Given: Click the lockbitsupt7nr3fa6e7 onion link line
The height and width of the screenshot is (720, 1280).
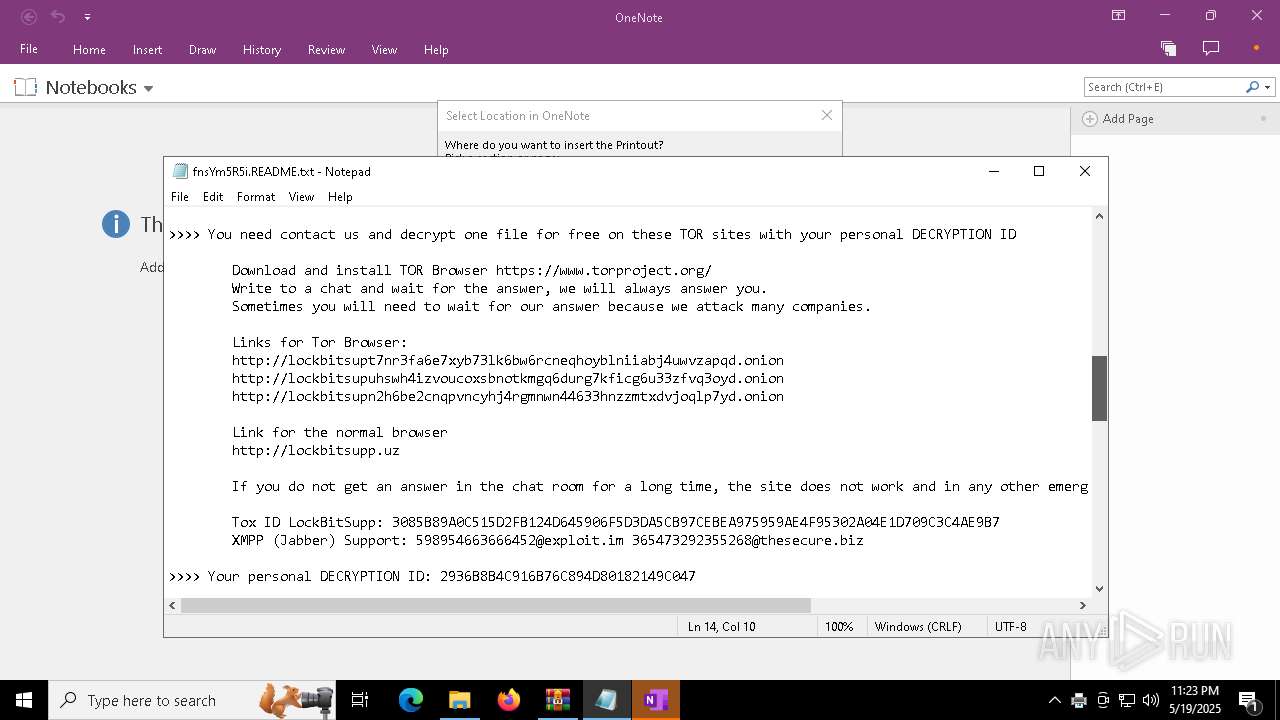Looking at the screenshot, I should [x=508, y=360].
